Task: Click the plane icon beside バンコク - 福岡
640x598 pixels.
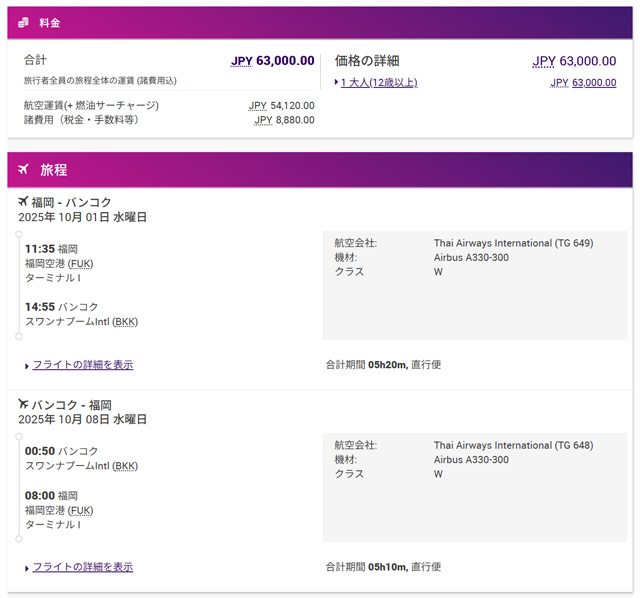Action: tap(23, 404)
